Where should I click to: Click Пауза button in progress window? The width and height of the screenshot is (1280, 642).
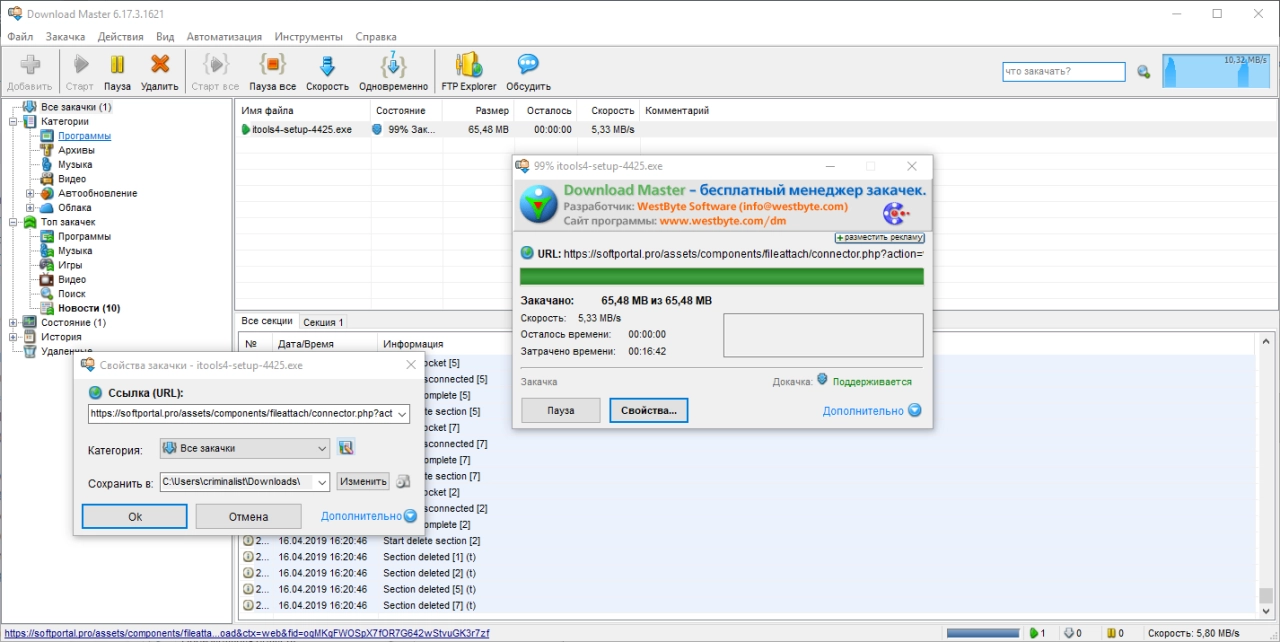[x=561, y=410]
